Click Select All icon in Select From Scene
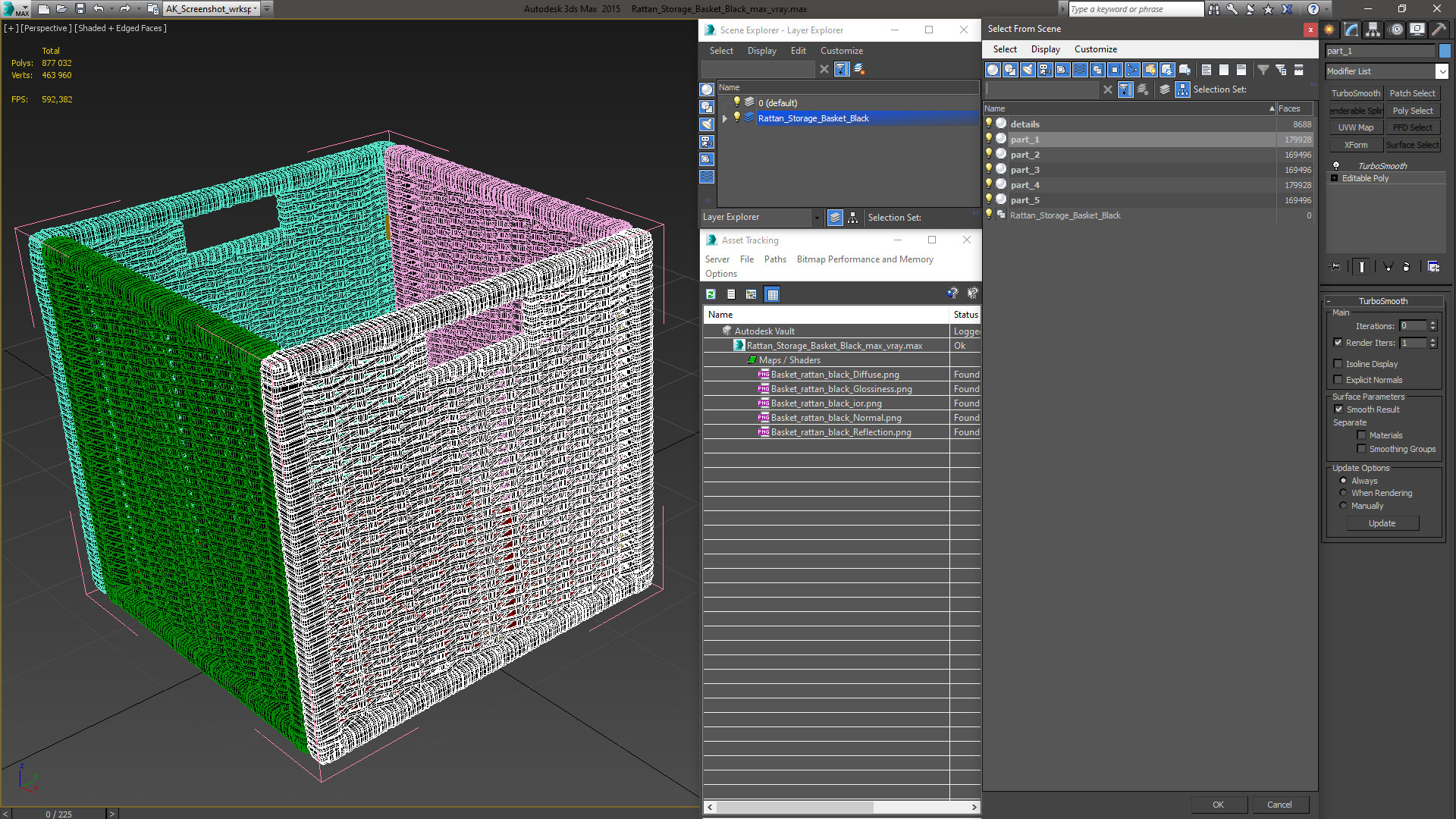The height and width of the screenshot is (819, 1456). [x=1207, y=70]
